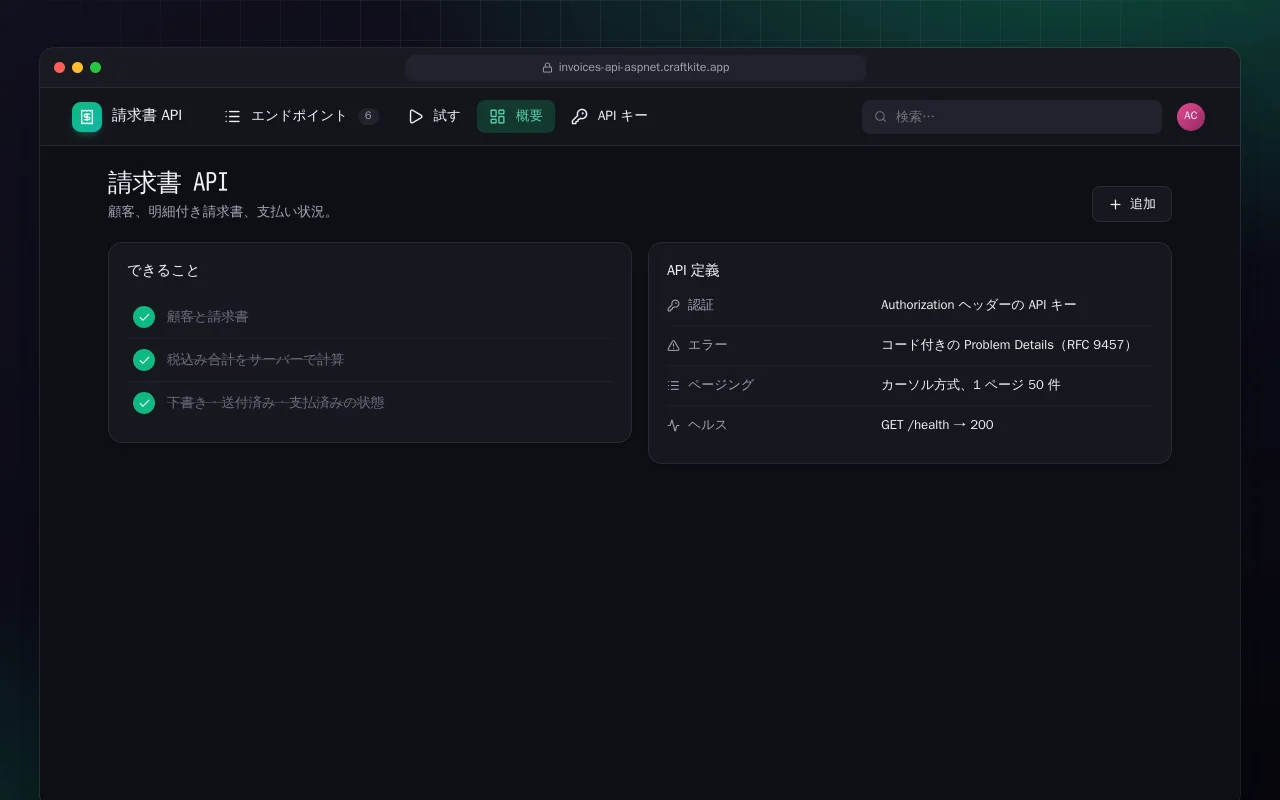Click the 請求書 API logo icon
Viewport: 1280px width, 800px height.
pos(87,117)
